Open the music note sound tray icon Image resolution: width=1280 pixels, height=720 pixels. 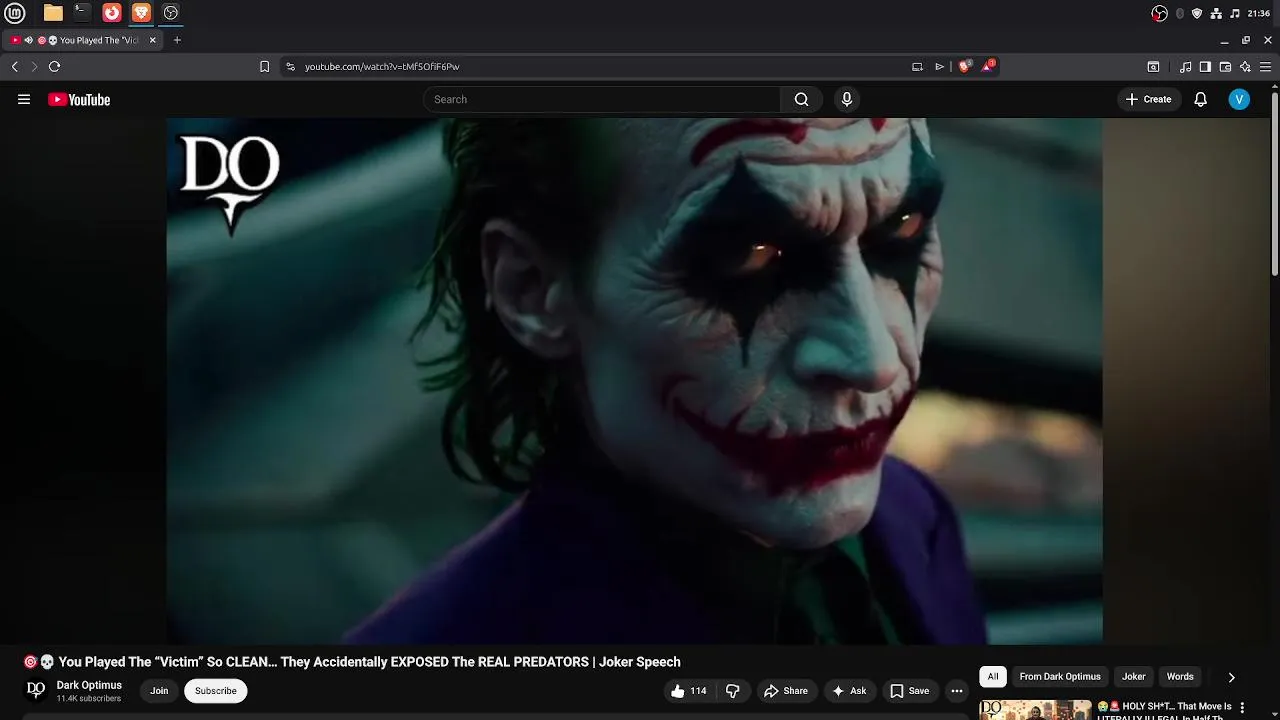[x=1235, y=13]
